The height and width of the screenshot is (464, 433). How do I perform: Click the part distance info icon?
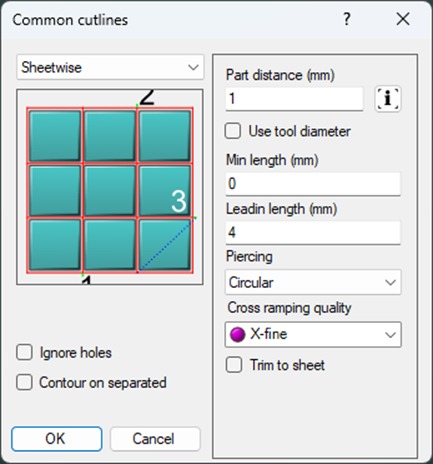[388, 99]
